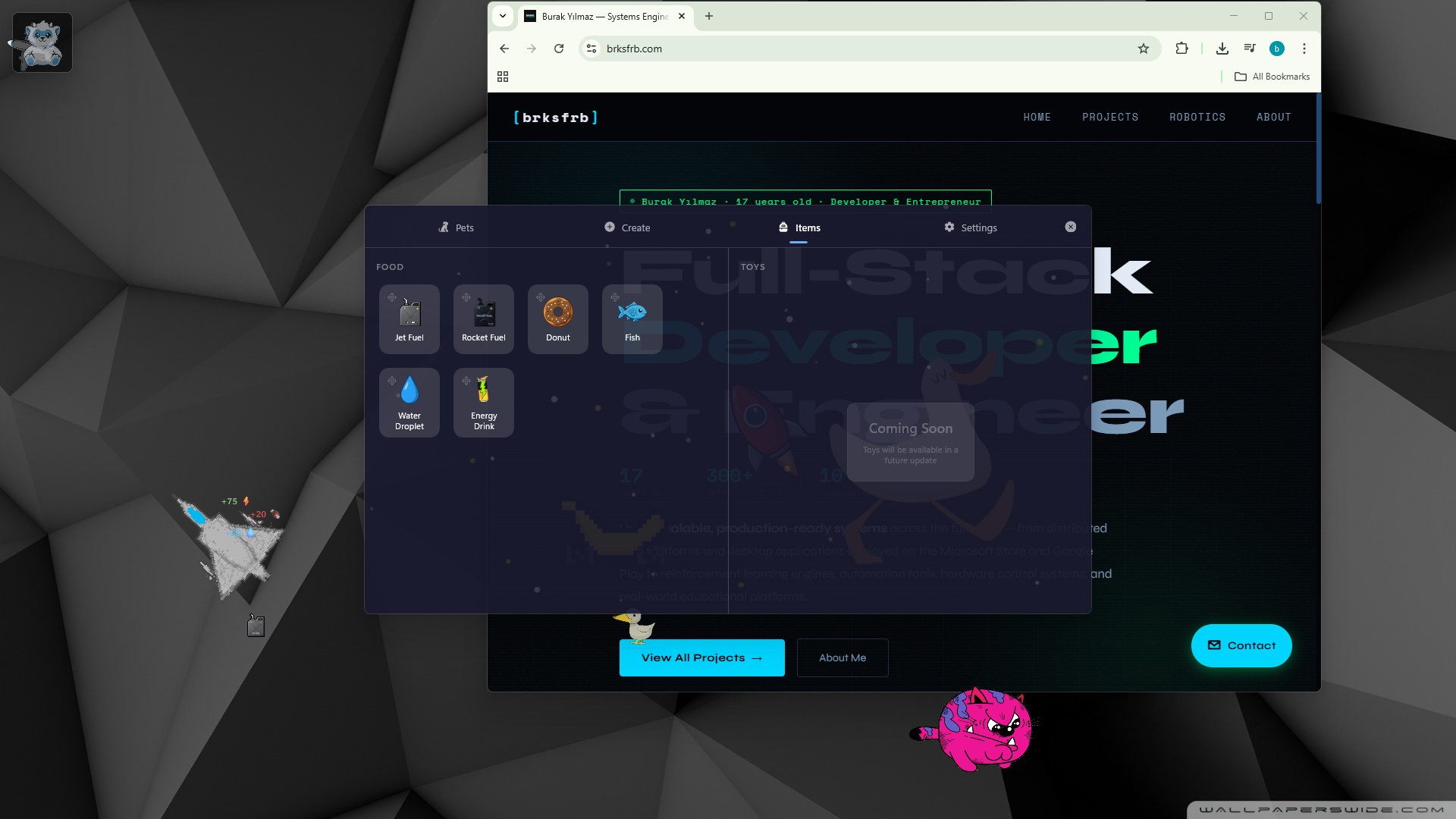Click the duck pet near View All Projects
Viewport: 1456px width, 819px height.
[x=635, y=626]
